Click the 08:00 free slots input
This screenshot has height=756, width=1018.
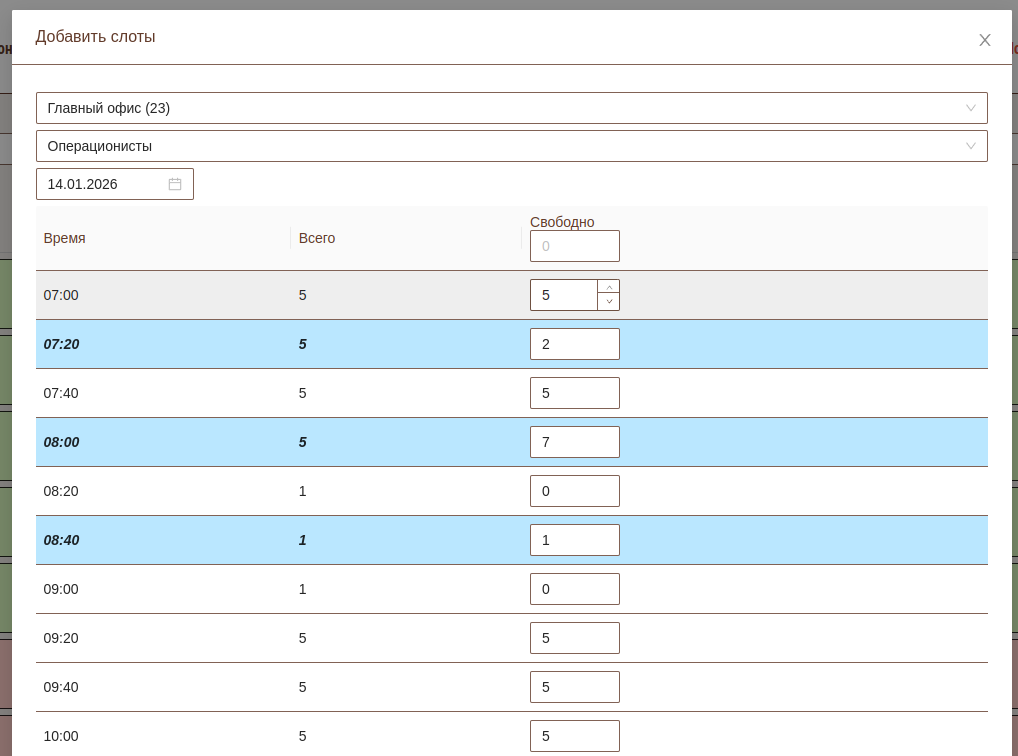pyautogui.click(x=574, y=442)
